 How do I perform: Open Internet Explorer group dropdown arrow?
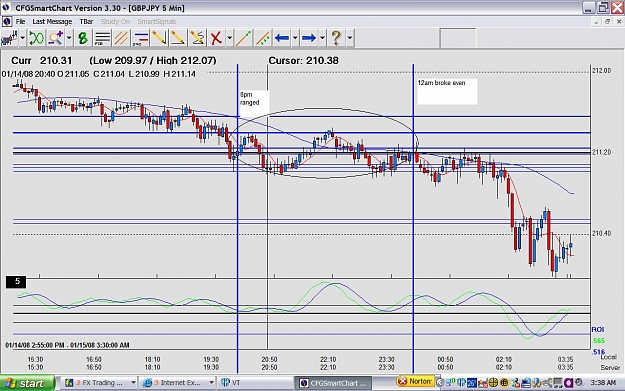(211, 383)
